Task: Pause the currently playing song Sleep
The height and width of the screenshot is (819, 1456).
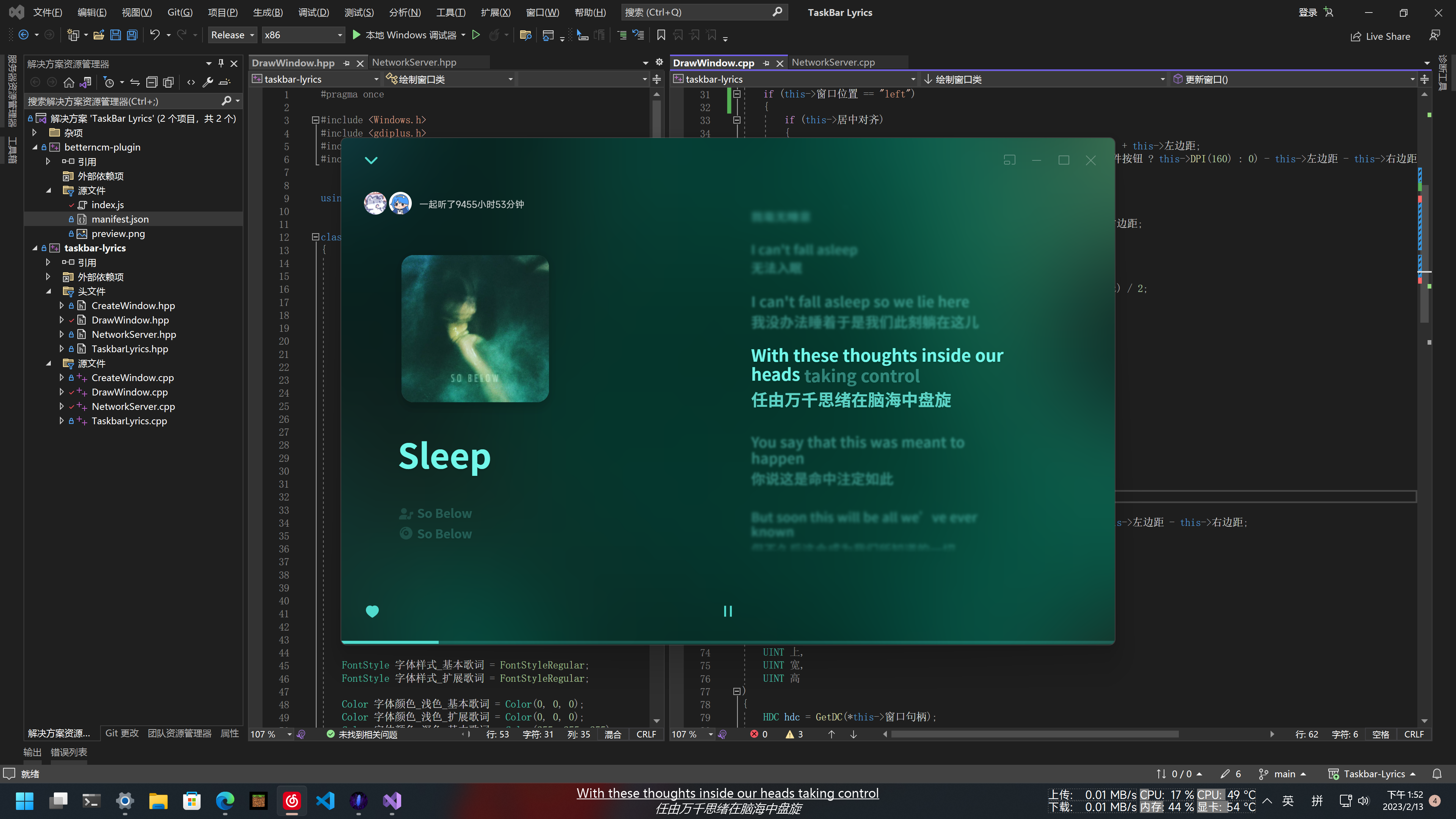Action: (728, 611)
